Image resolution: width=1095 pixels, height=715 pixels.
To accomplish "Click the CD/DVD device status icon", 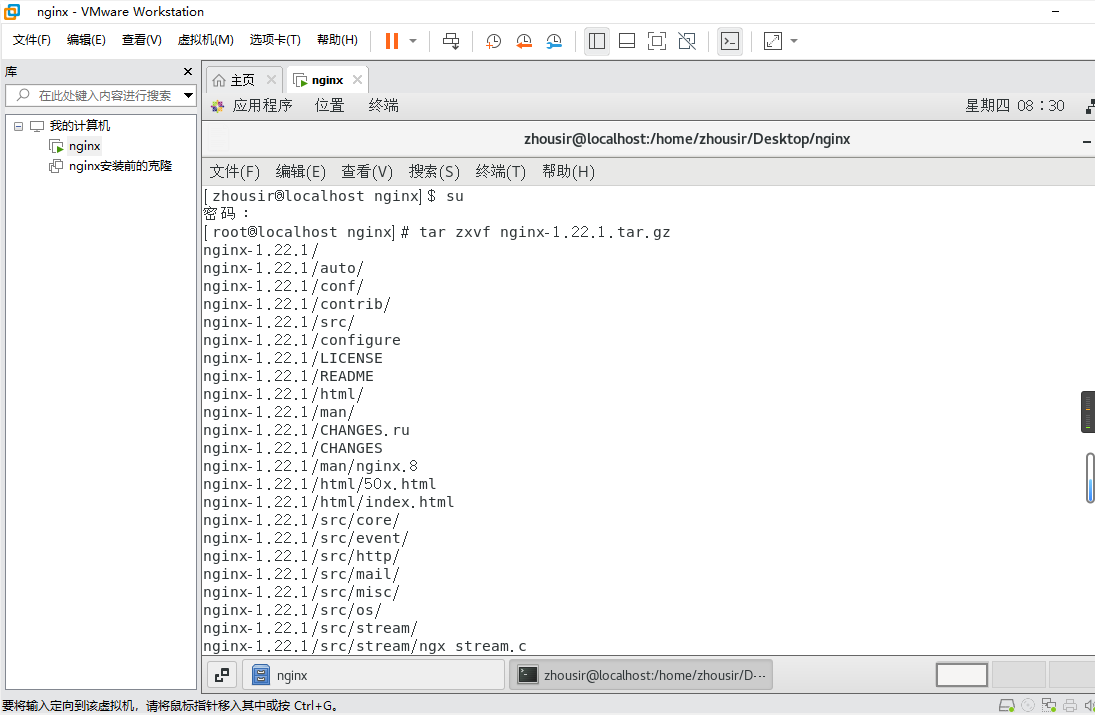I will point(1028,705).
